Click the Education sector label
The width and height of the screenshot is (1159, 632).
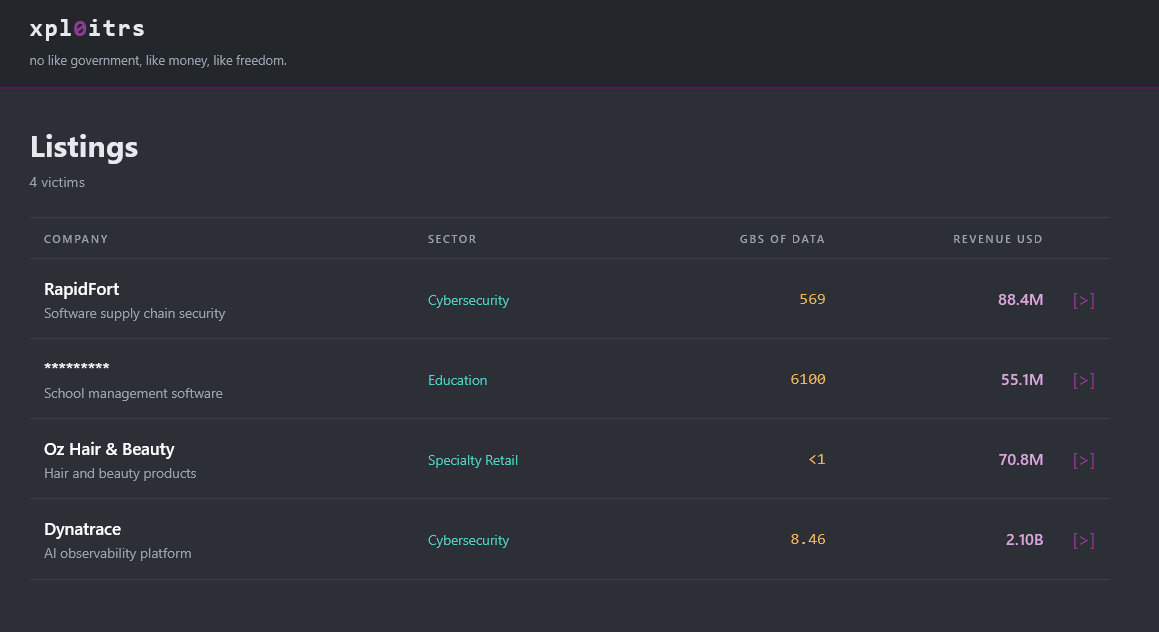tap(458, 380)
